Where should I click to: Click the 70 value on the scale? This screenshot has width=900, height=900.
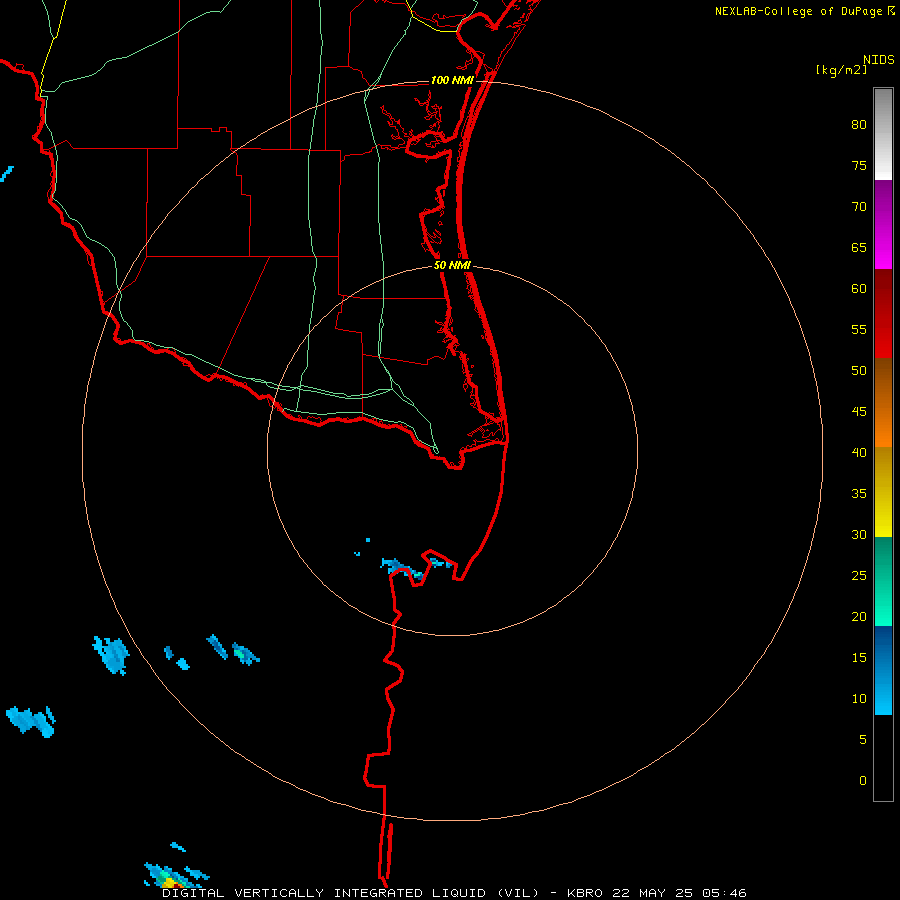coord(859,207)
